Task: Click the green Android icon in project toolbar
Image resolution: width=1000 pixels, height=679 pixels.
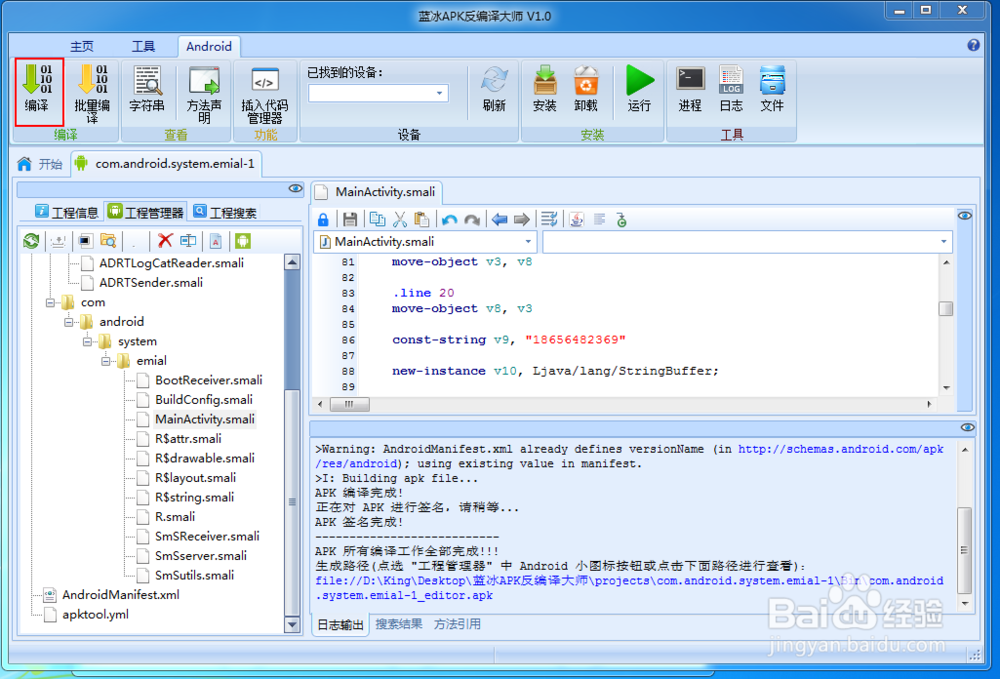Action: coord(243,240)
